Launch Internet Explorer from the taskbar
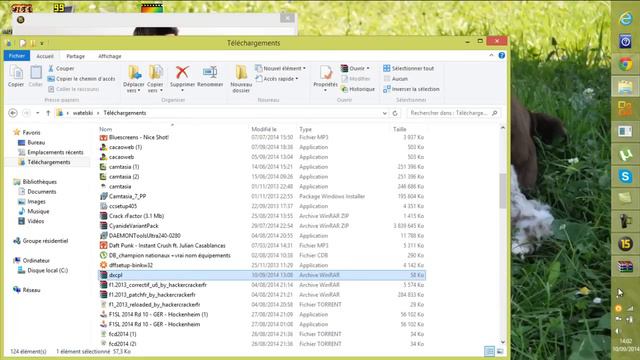The width and height of the screenshot is (640, 360). point(625,18)
